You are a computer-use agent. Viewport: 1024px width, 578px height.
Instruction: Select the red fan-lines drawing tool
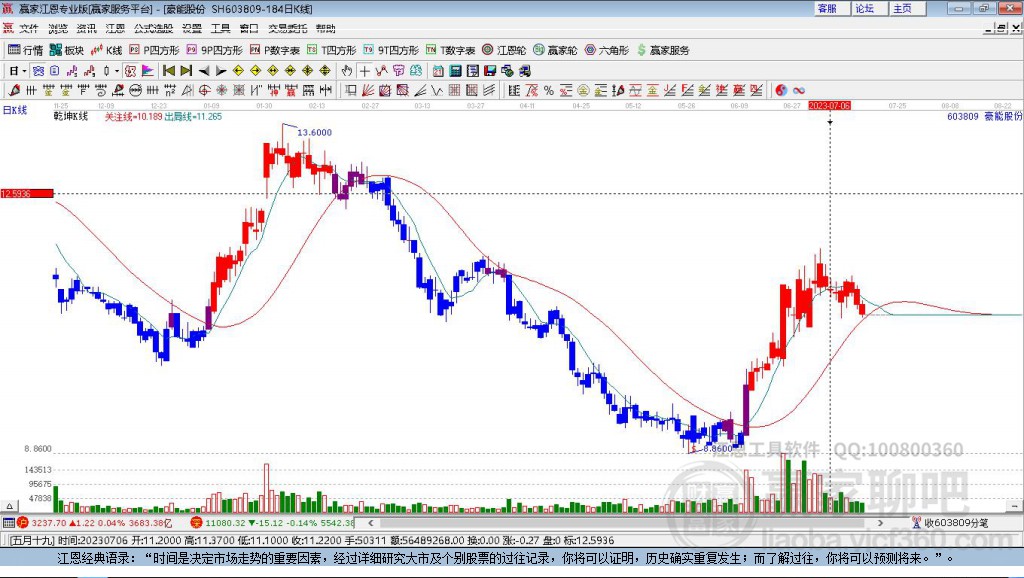(368, 90)
